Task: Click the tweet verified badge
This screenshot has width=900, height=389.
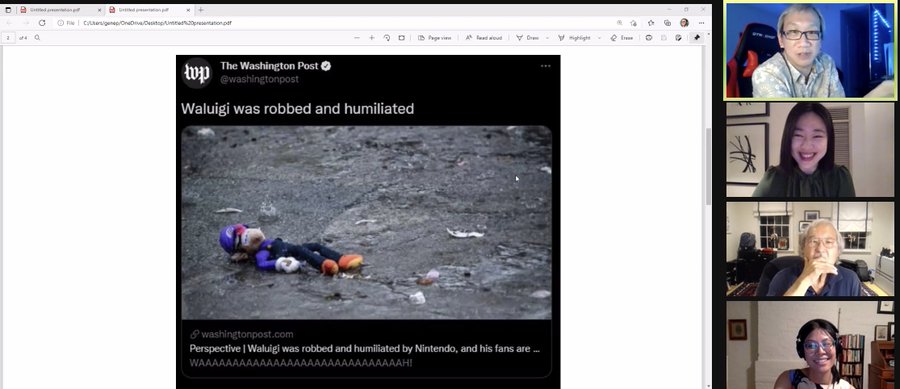Action: pyautogui.click(x=326, y=66)
